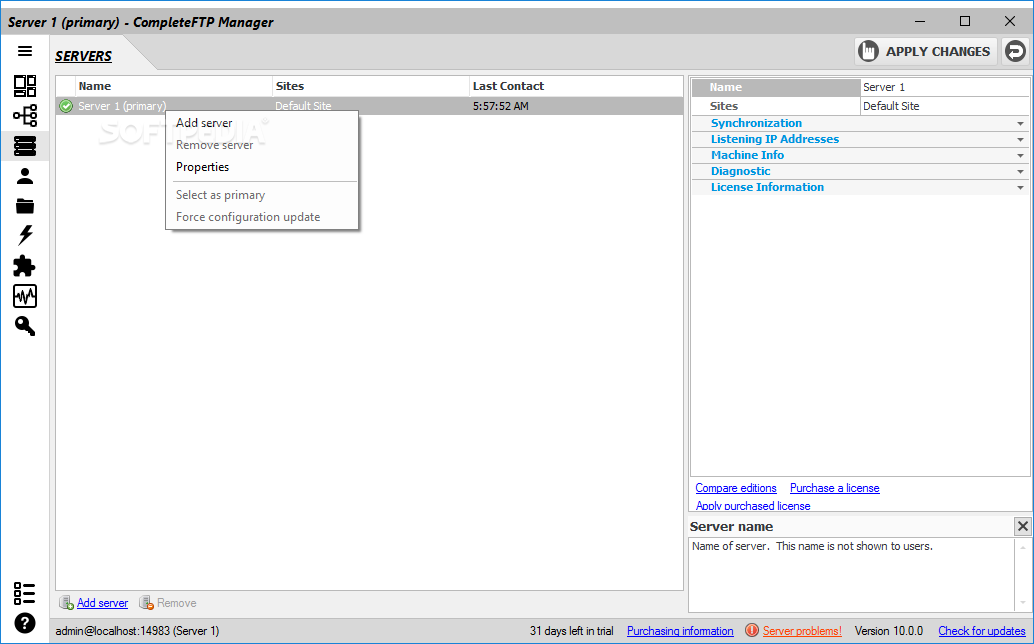Screen dimensions: 1034x644
Task: Open the Folders icon in sidebar
Action: pos(25,206)
